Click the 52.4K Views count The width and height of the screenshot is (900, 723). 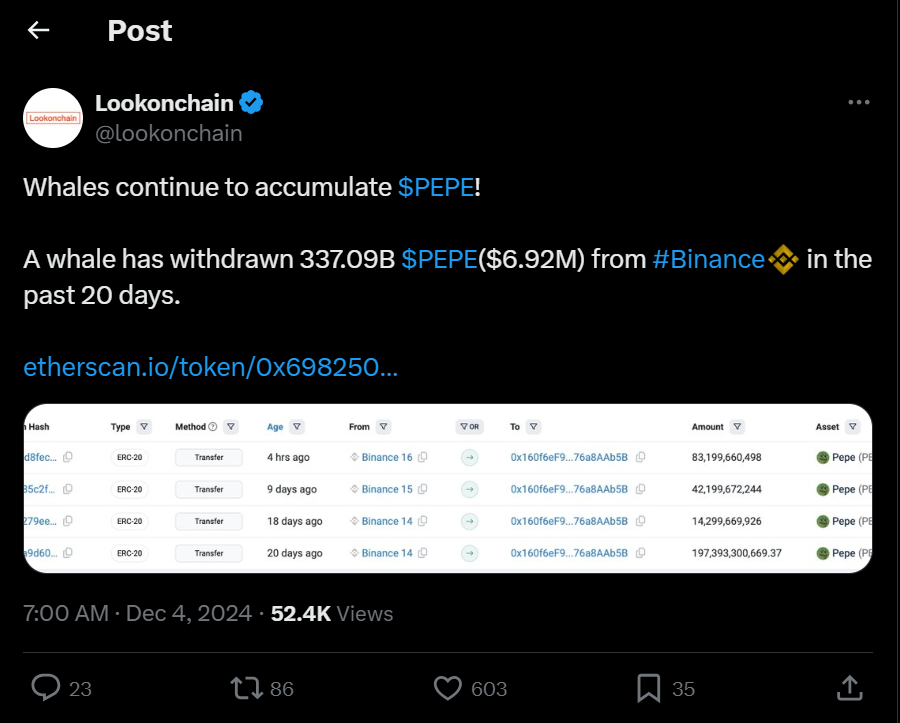pos(332,613)
